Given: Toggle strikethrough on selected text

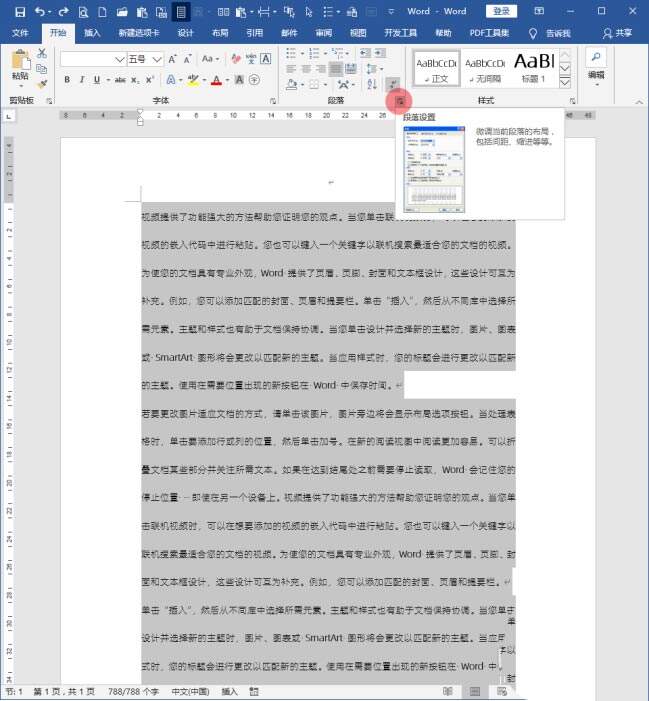Looking at the screenshot, I should pos(120,80).
